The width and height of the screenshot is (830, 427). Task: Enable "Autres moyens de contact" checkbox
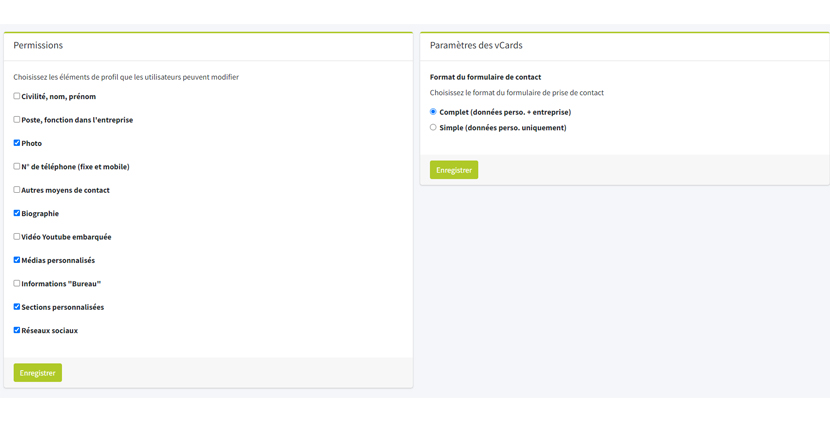17,189
